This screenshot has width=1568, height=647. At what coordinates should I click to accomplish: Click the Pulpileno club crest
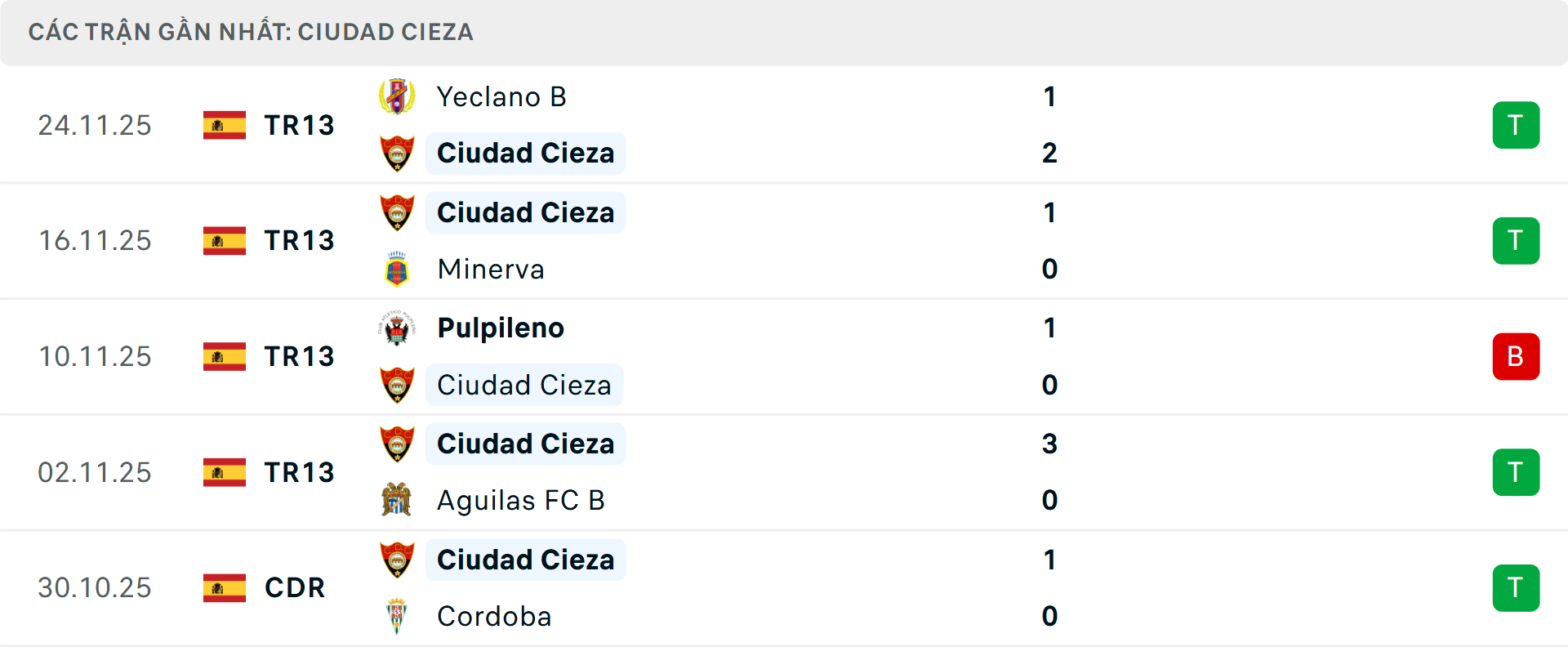(397, 328)
